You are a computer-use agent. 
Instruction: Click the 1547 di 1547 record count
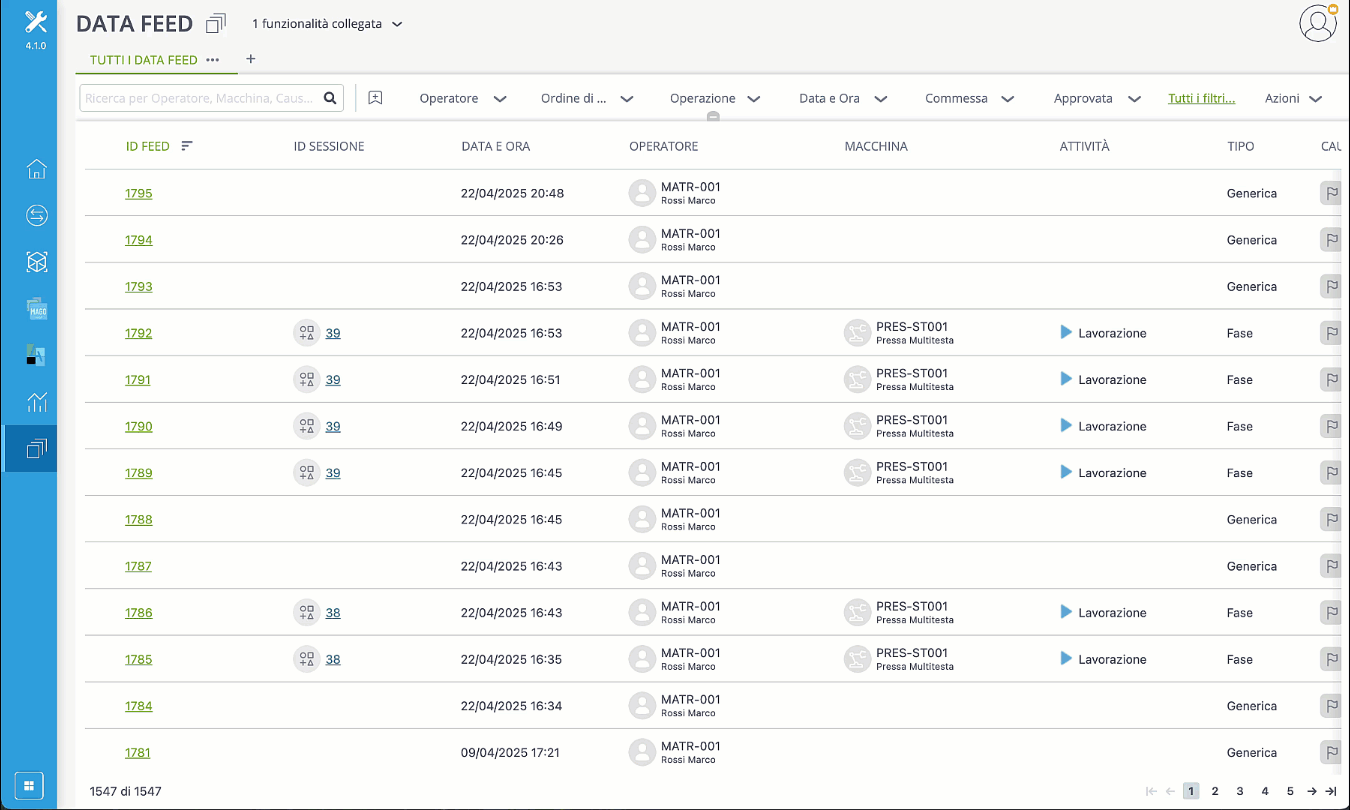(125, 791)
